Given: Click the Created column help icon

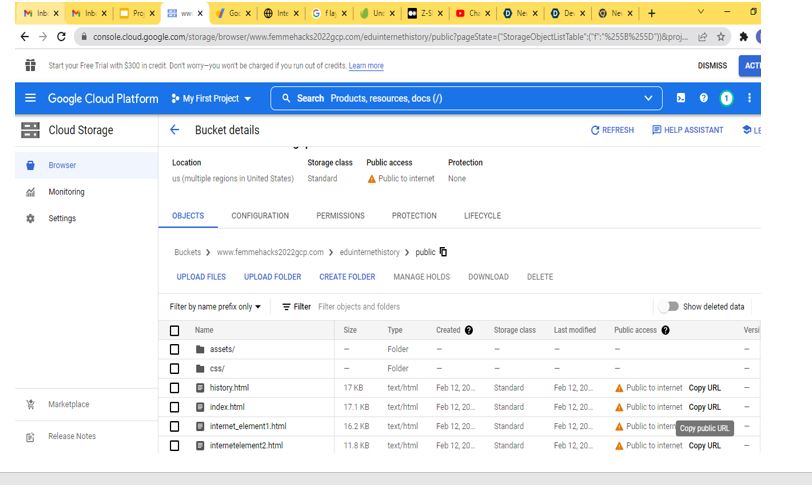Looking at the screenshot, I should [469, 330].
